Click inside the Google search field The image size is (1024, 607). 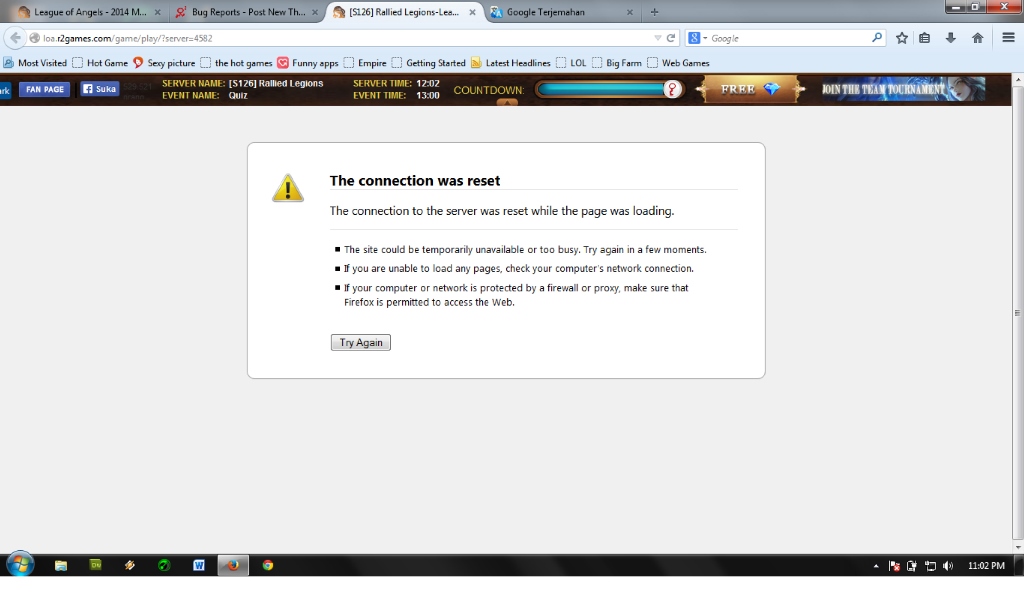(x=788, y=38)
